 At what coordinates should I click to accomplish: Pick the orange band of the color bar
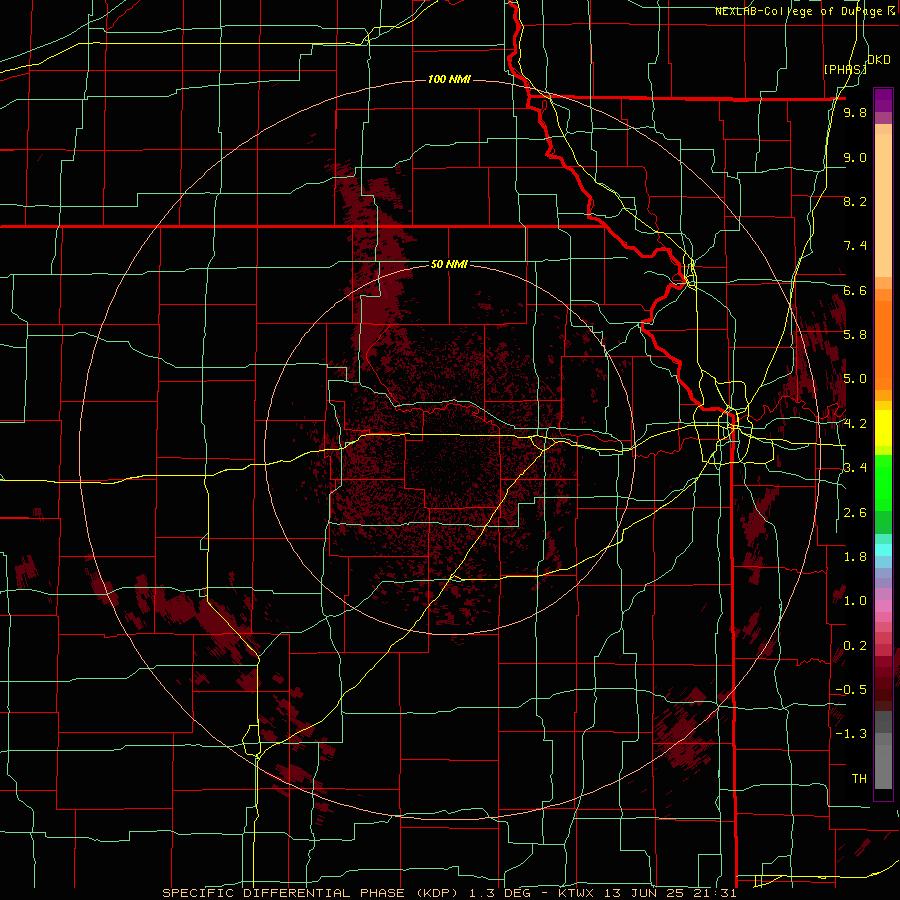pos(883,344)
